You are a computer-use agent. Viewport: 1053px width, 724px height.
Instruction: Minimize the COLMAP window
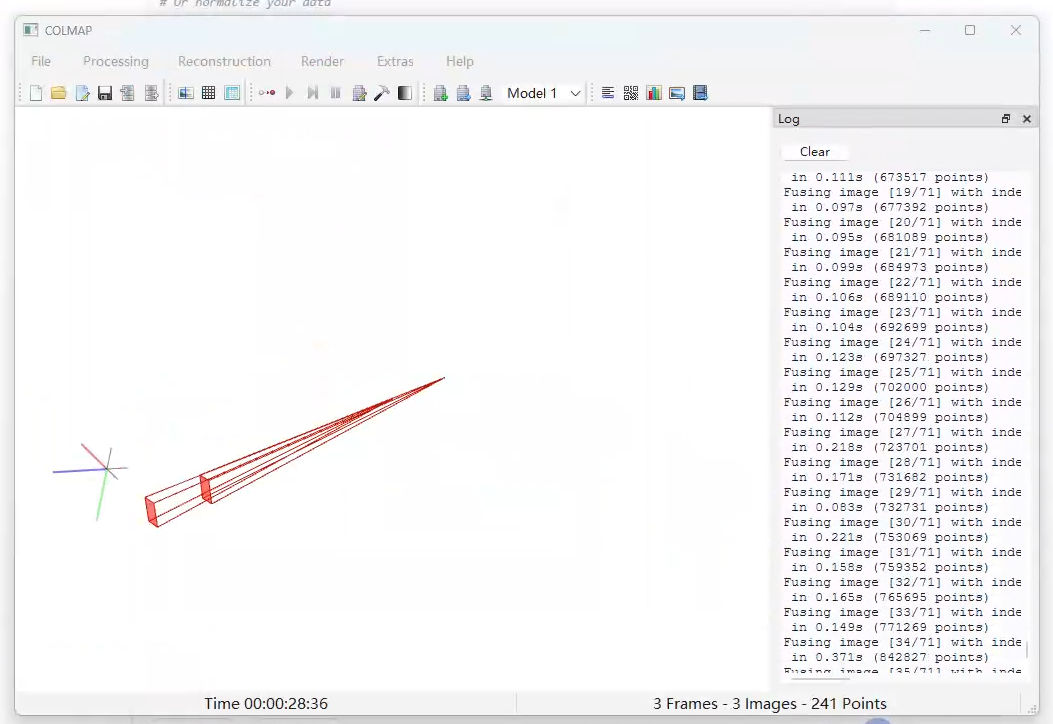(925, 30)
